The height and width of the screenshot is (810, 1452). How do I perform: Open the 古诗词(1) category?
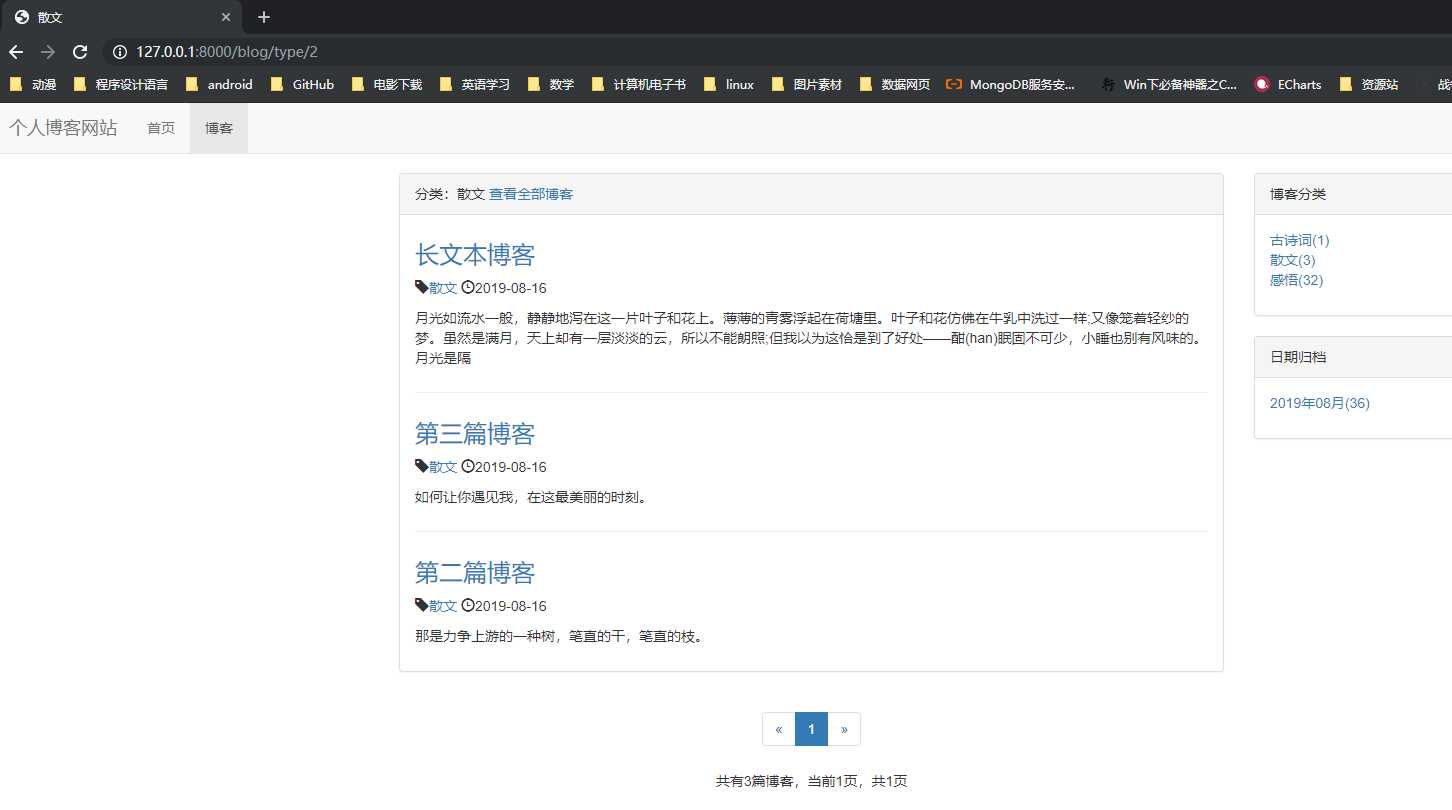pos(1300,240)
